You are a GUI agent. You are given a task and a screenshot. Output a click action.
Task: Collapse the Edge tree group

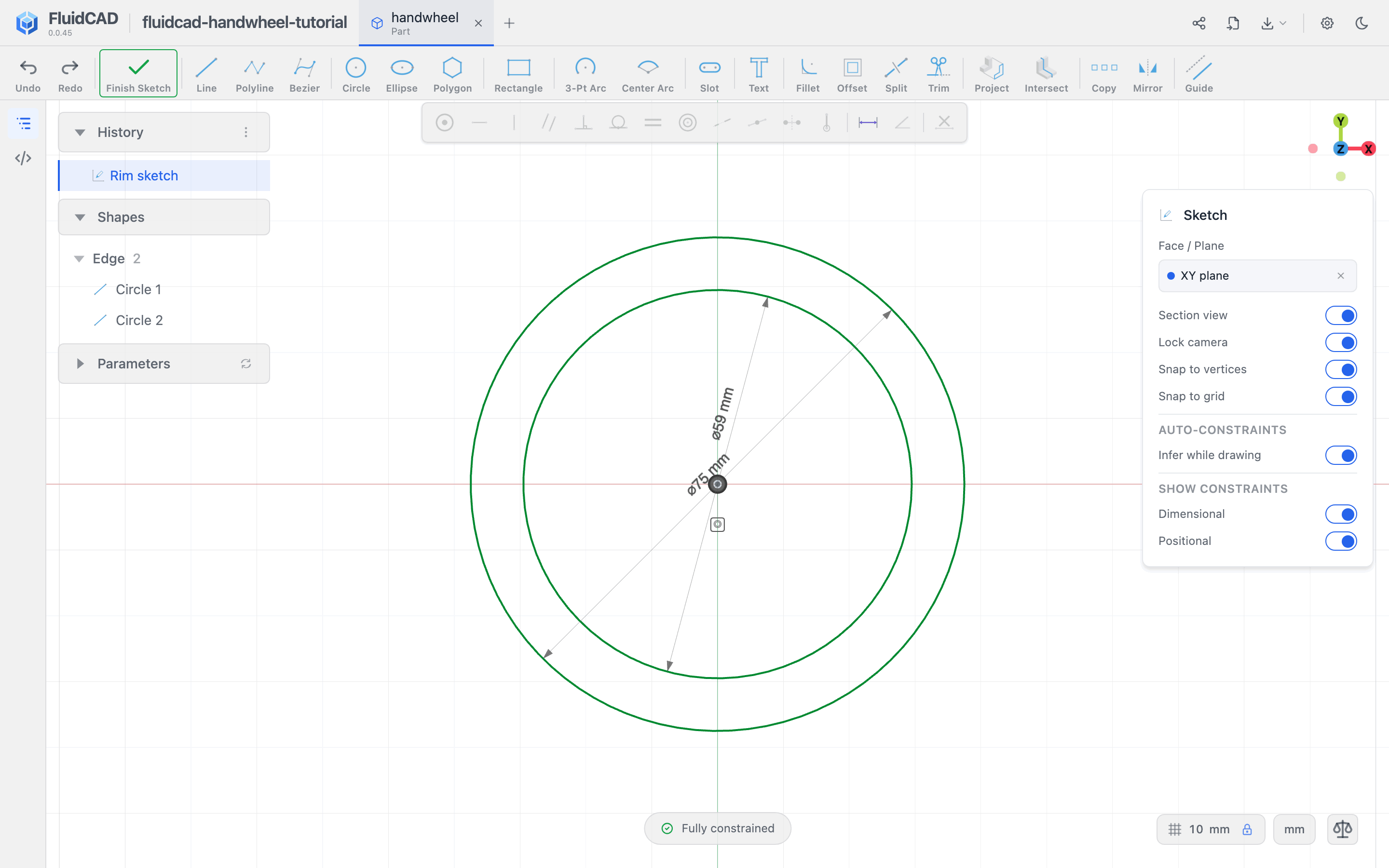tap(79, 259)
